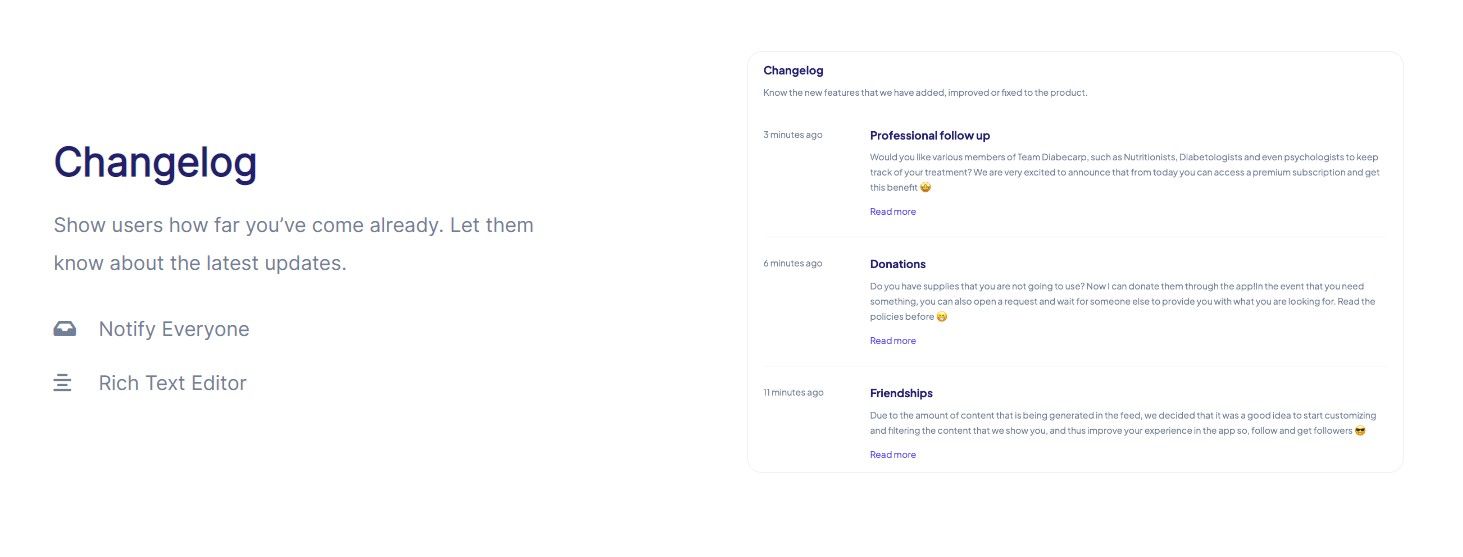Click the Notify Everyone feature label

tap(174, 329)
